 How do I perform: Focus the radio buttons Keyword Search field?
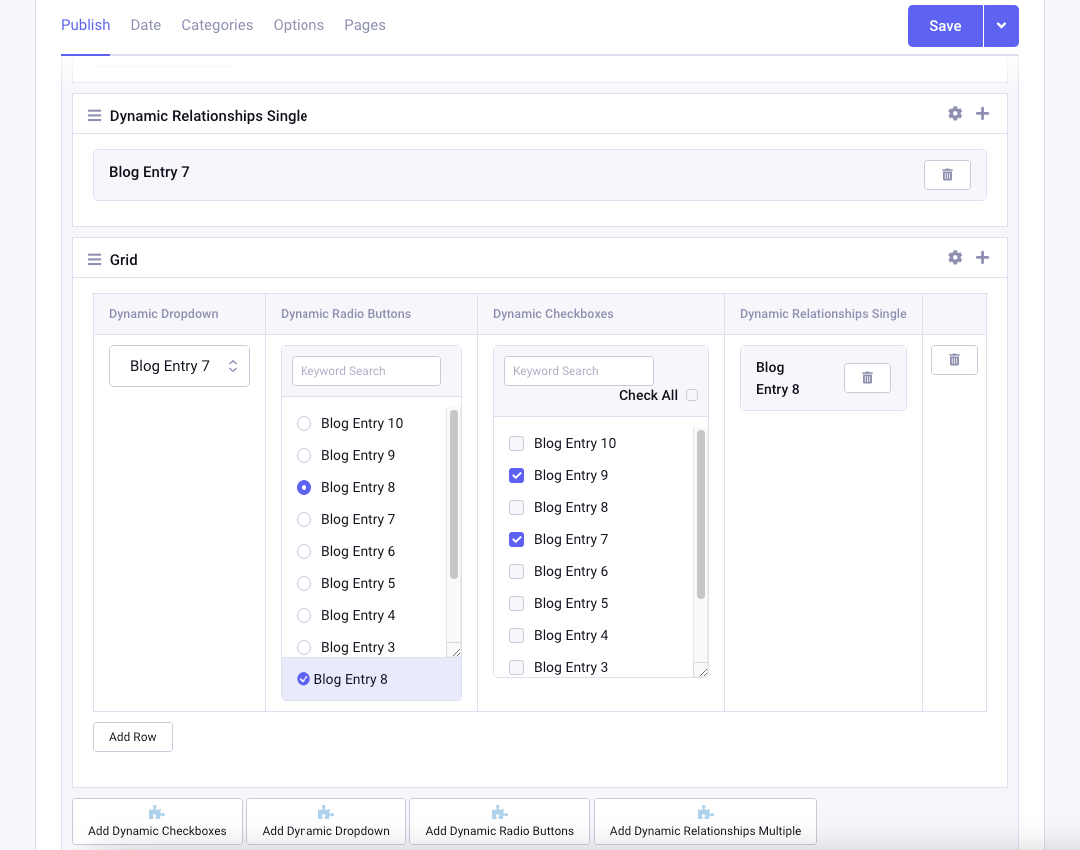pyautogui.click(x=366, y=371)
